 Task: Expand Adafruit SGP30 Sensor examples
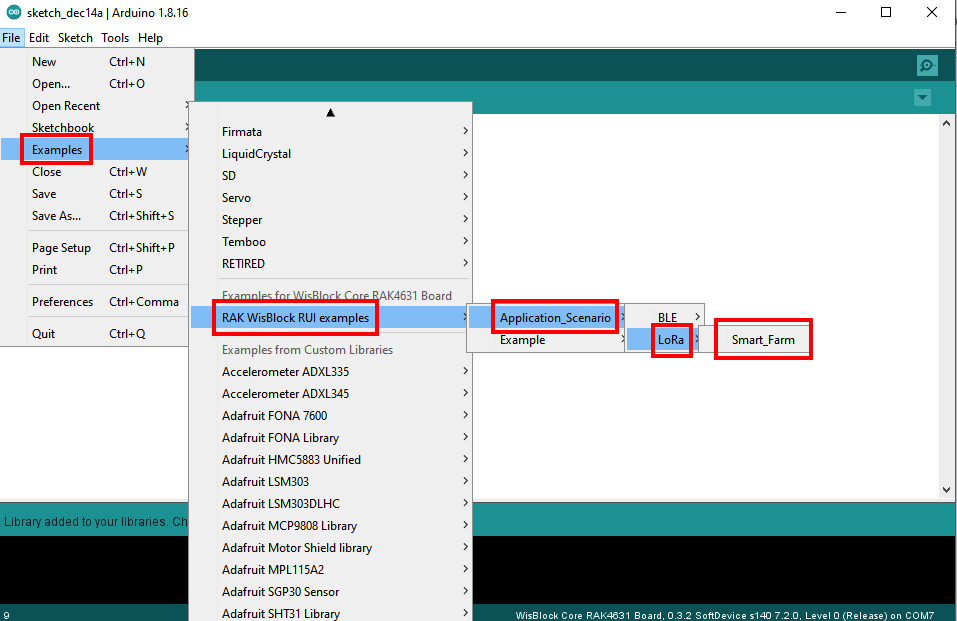tap(330, 591)
